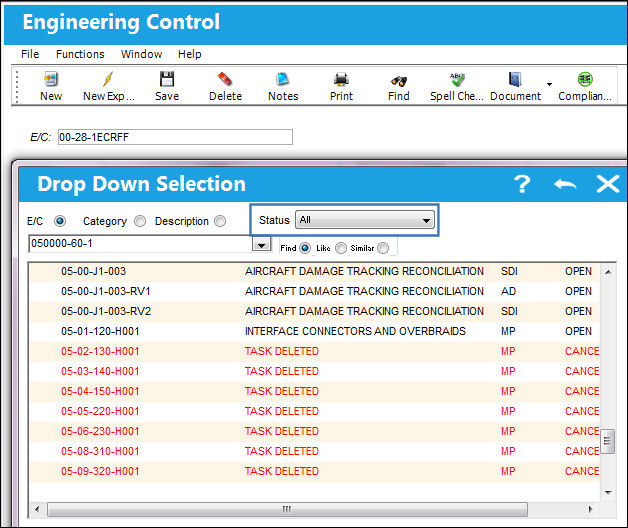
Task: Click INTERFACE CONNECTORS AND OVERBRAIDS description
Action: (355, 332)
